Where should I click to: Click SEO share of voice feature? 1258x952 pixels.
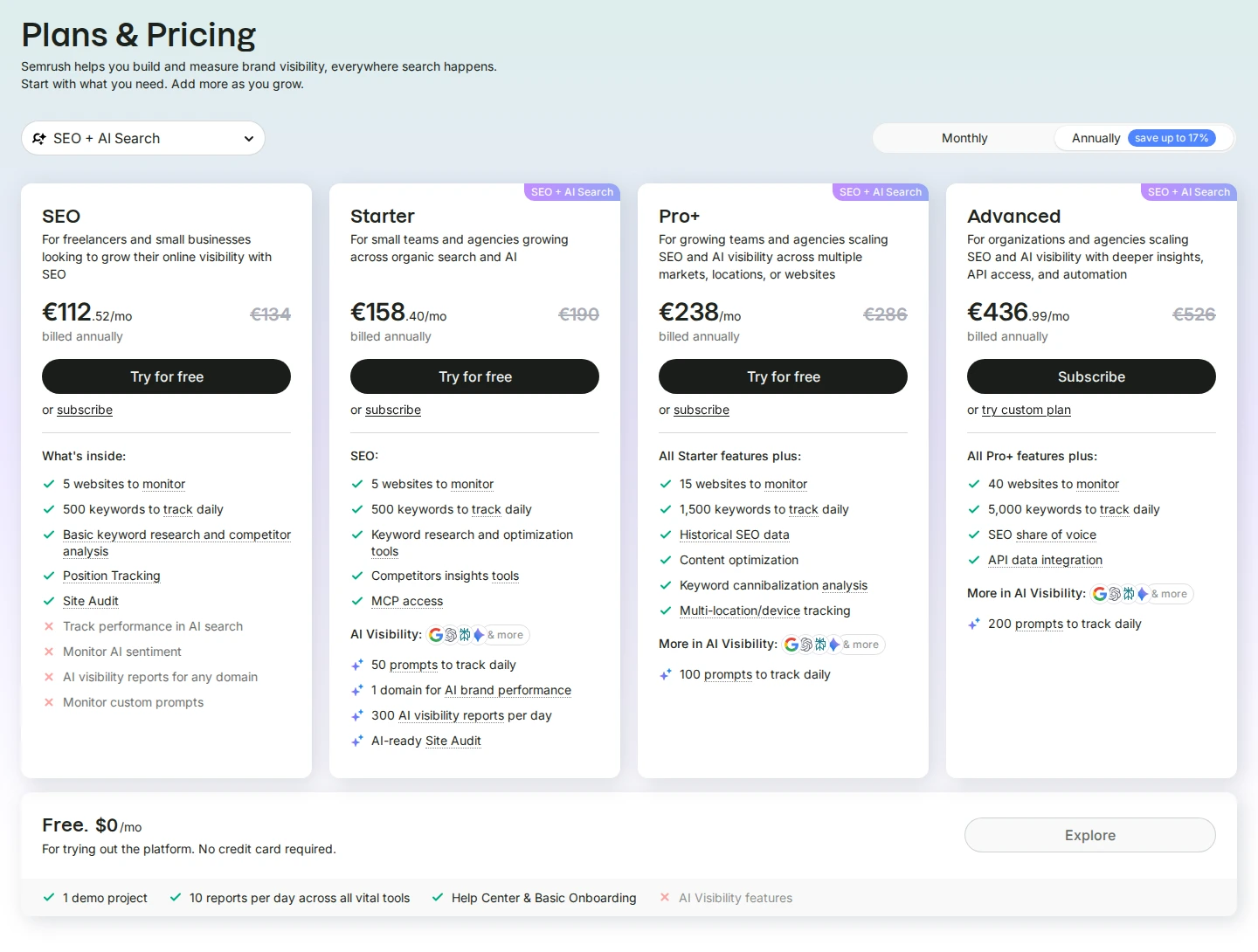coord(1042,535)
